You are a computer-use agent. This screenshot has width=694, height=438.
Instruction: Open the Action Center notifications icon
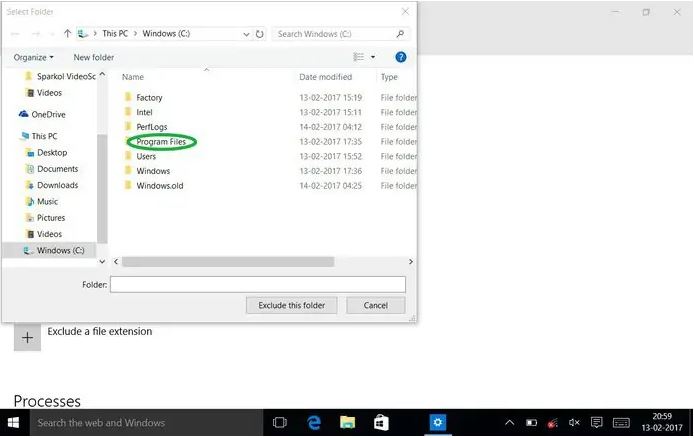coord(597,423)
